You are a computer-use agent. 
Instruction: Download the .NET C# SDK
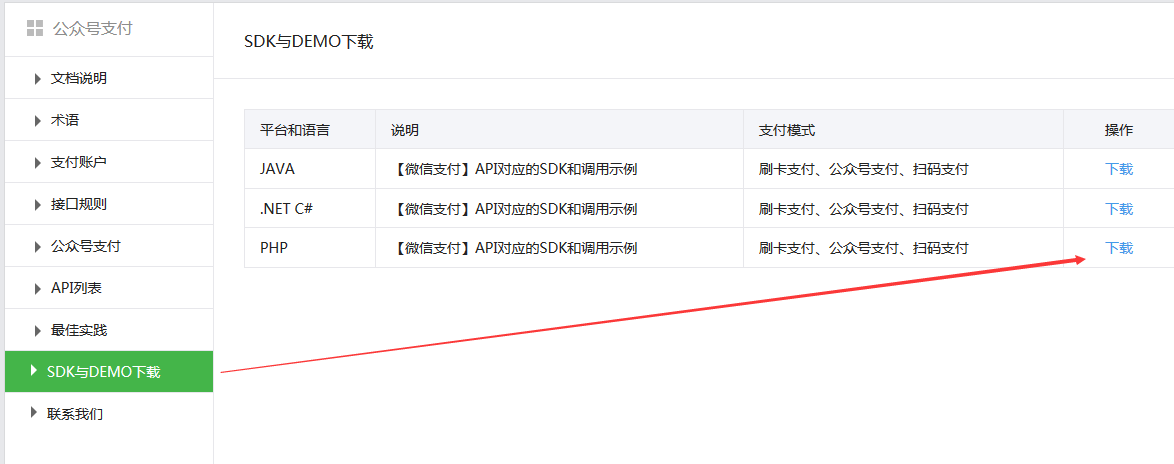1119,209
